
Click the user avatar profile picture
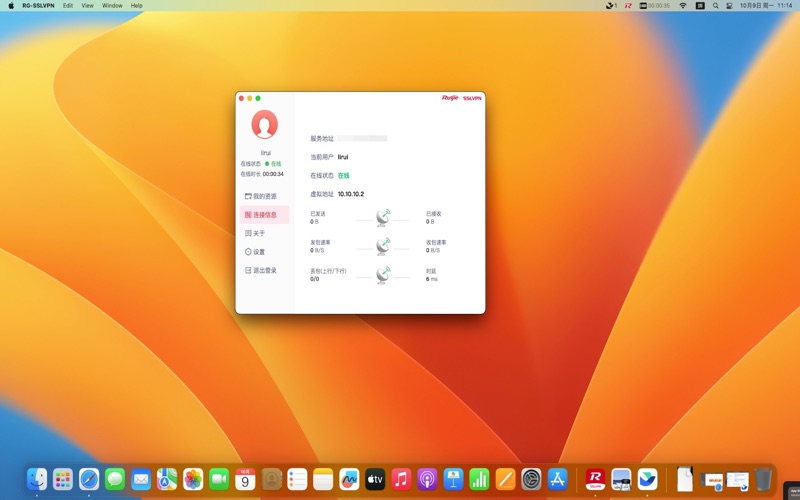pos(264,124)
